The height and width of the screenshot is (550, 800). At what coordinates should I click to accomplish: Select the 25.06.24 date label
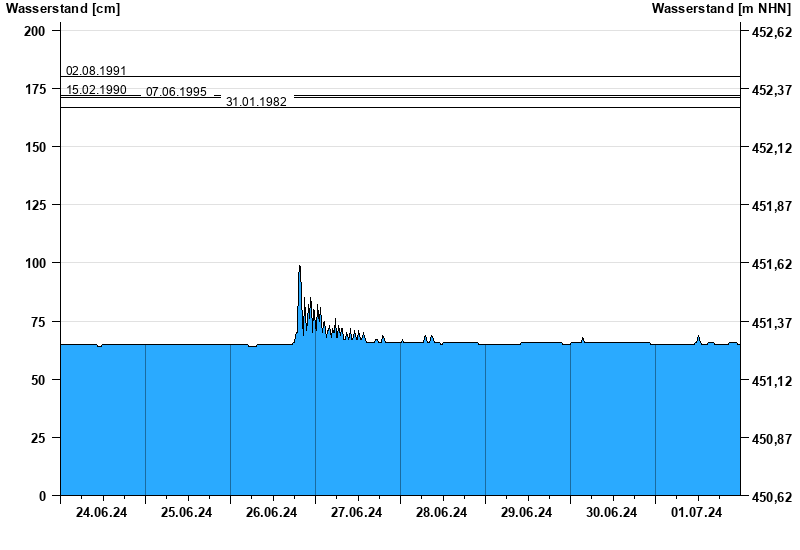click(x=187, y=513)
